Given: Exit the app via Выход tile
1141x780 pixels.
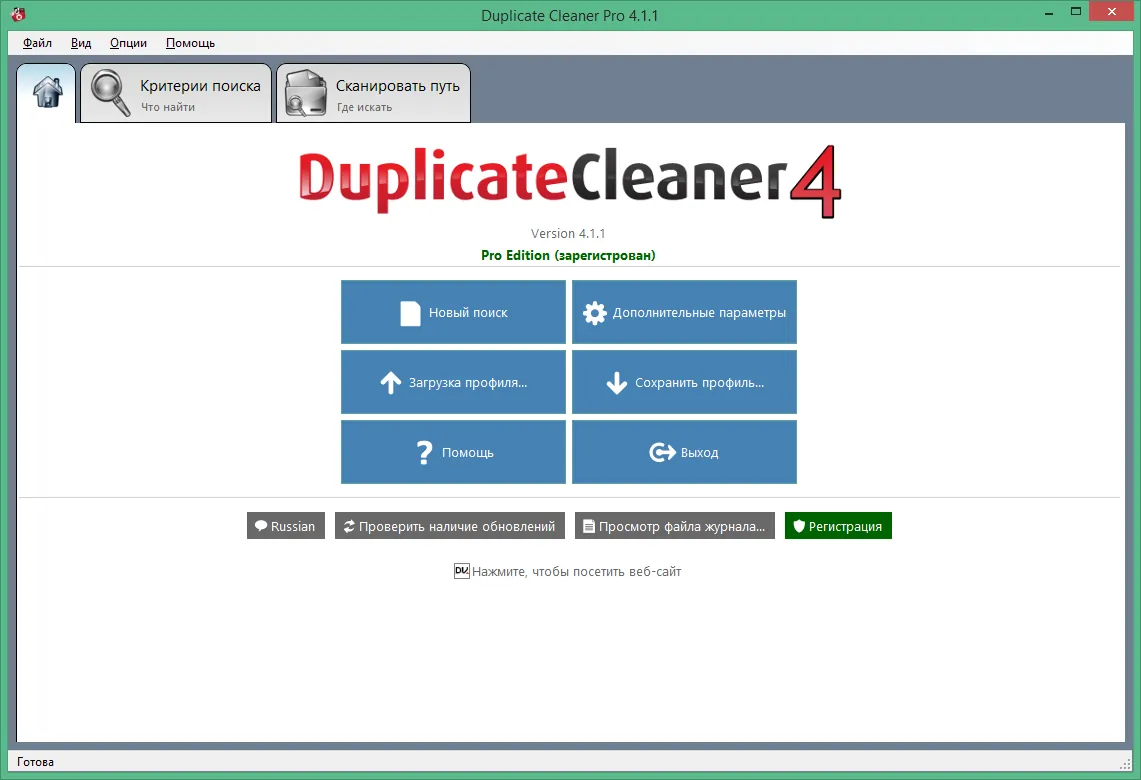Looking at the screenshot, I should click(x=684, y=452).
